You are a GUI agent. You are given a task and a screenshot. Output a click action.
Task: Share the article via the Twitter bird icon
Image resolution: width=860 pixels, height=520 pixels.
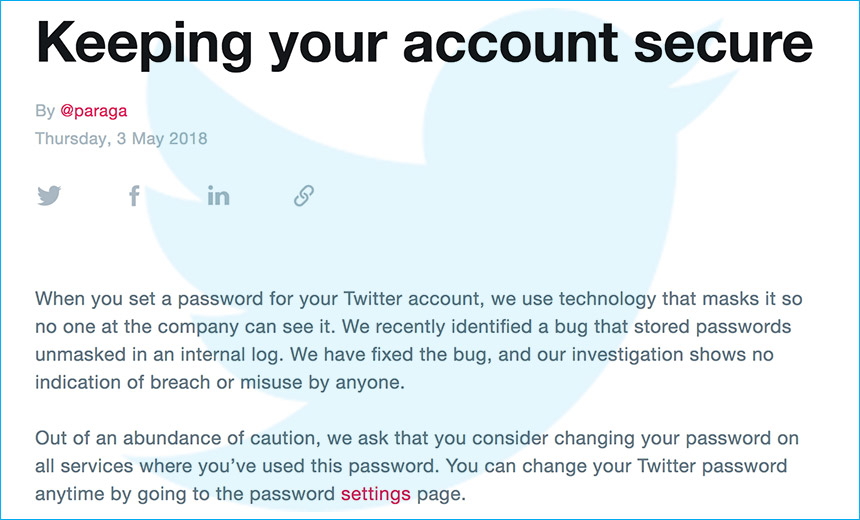click(49, 195)
